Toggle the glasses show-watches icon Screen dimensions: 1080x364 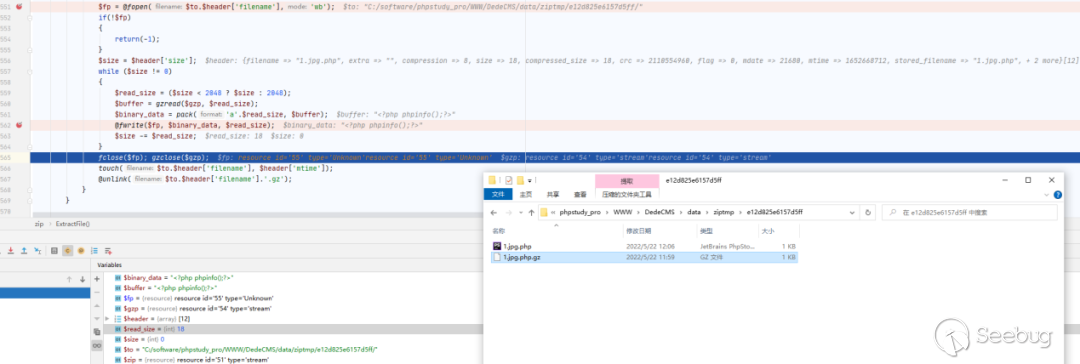click(x=97, y=345)
